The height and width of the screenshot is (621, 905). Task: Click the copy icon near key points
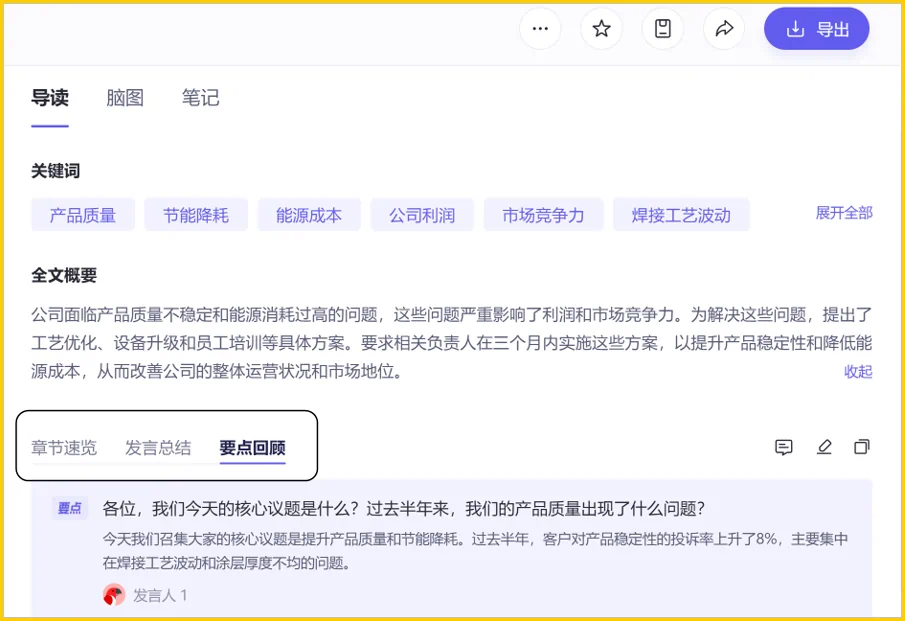(x=862, y=447)
